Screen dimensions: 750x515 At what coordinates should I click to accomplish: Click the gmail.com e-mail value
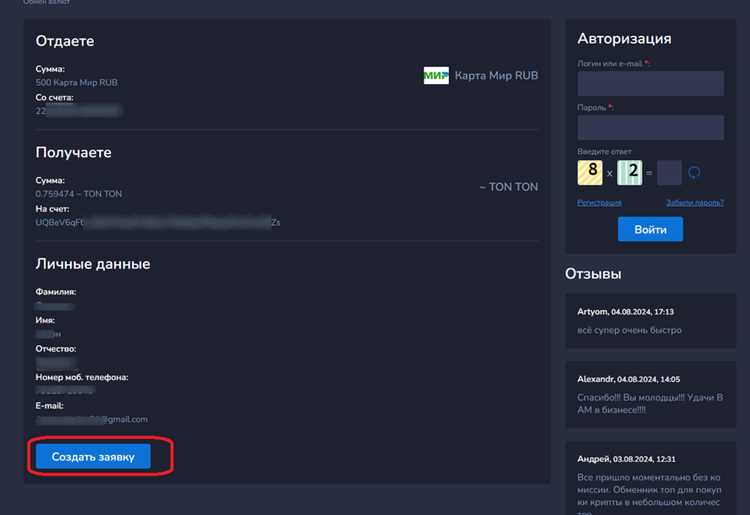91,419
